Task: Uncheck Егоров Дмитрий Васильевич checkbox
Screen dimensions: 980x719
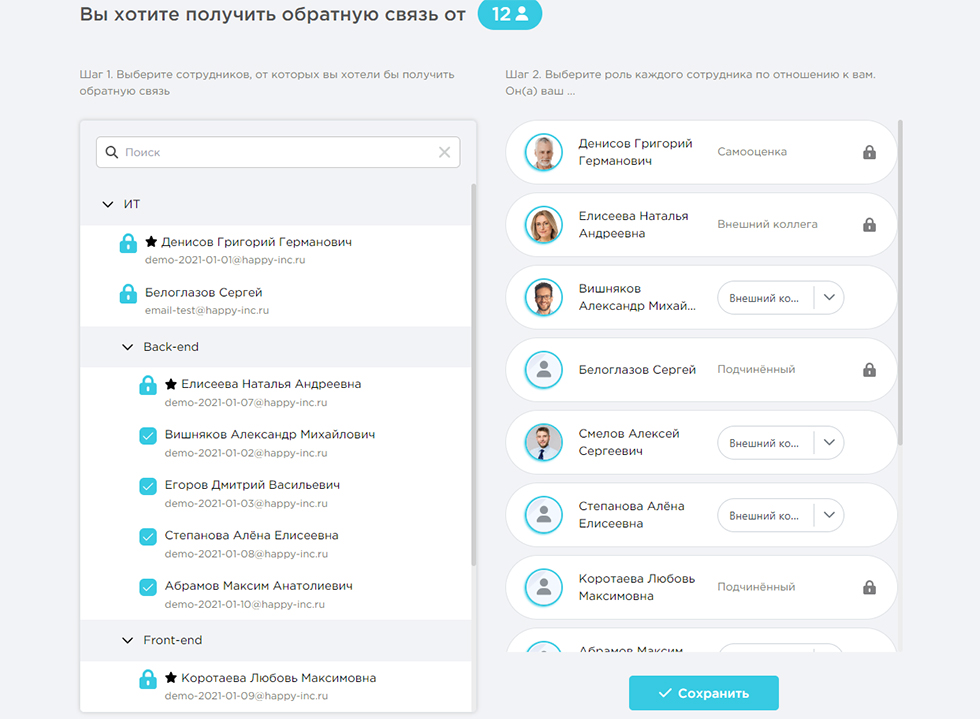Action: [148, 486]
